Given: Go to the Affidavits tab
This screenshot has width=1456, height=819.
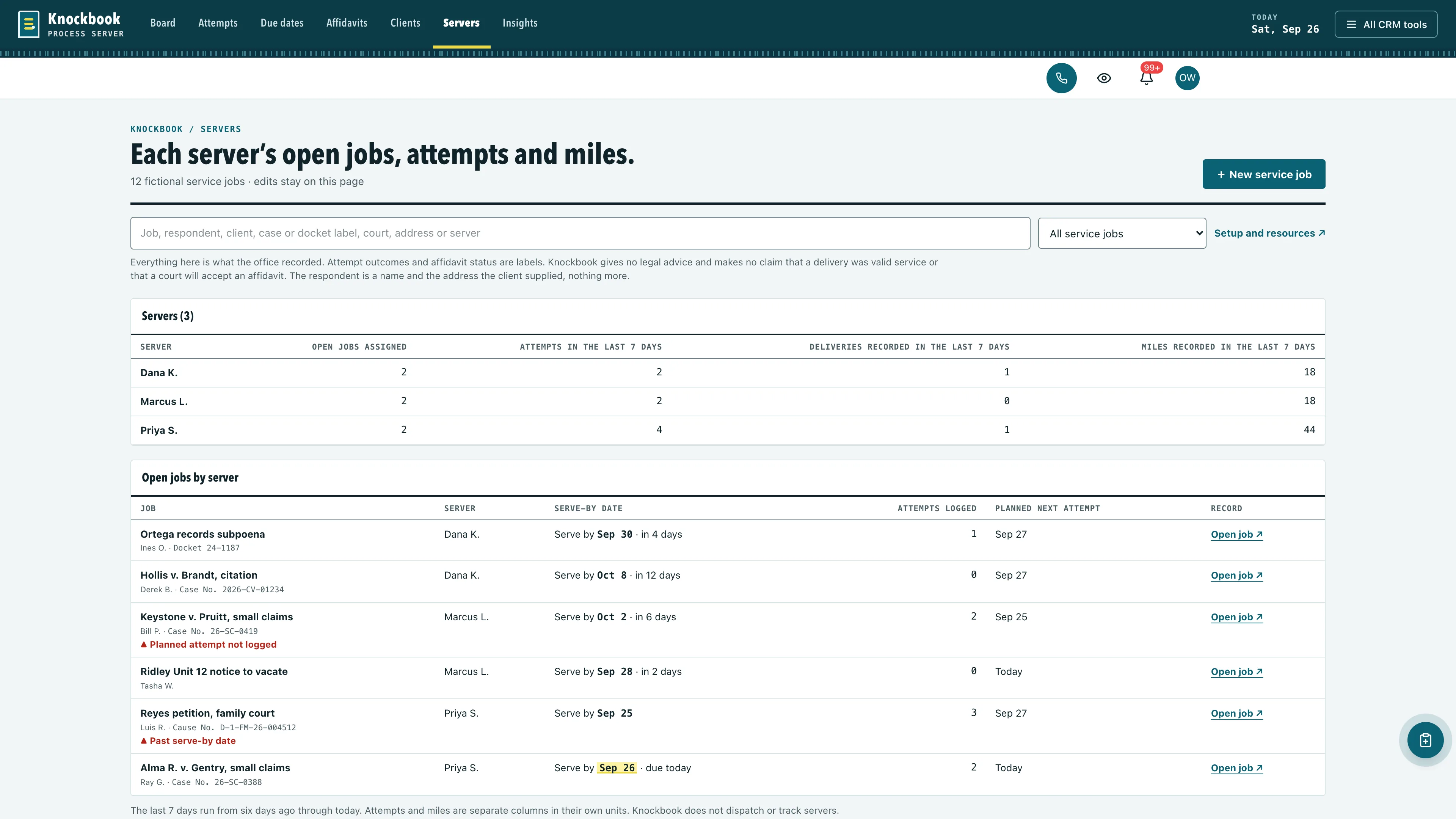Looking at the screenshot, I should (x=347, y=23).
